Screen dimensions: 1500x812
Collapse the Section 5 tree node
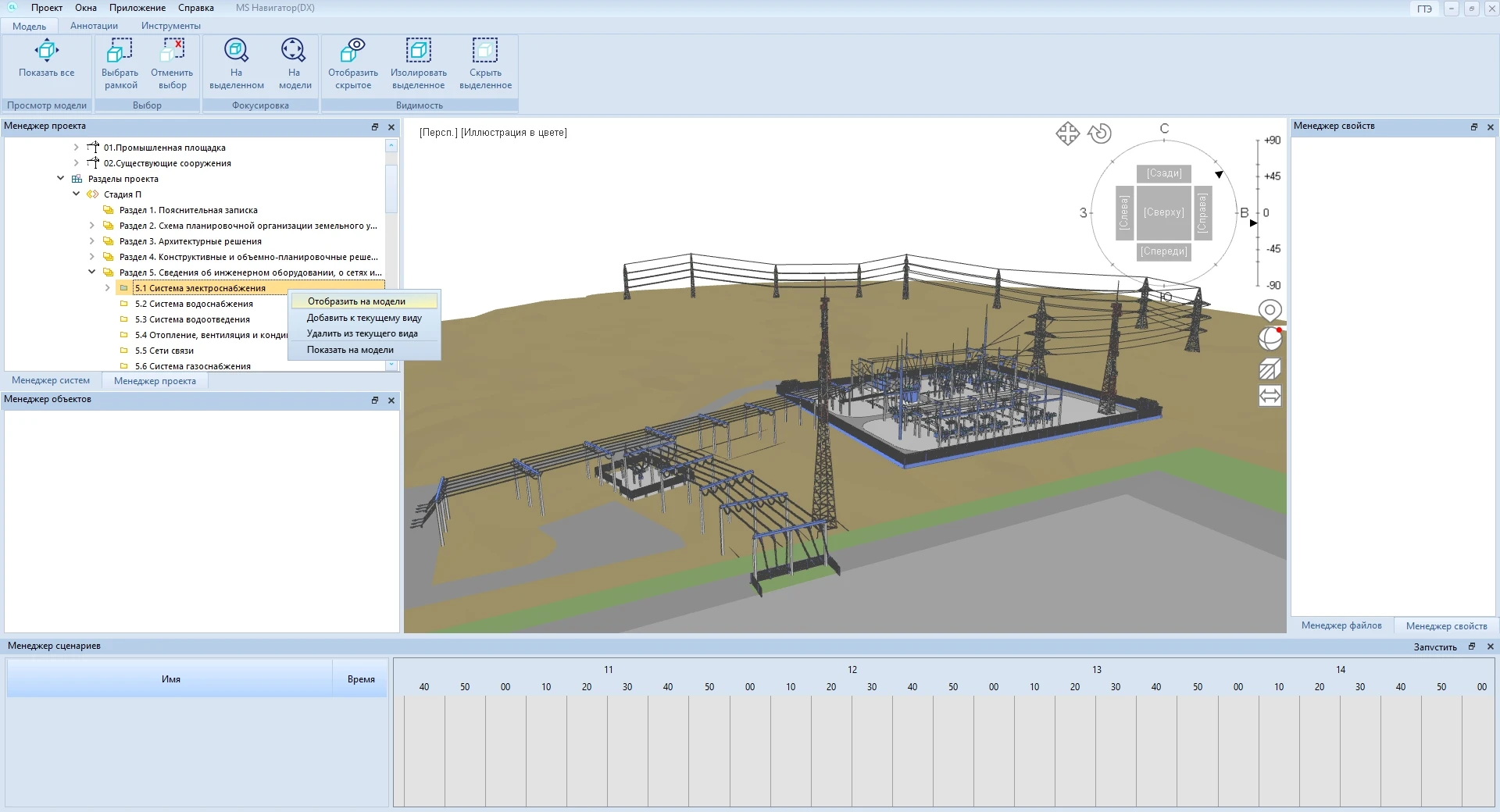click(x=91, y=272)
